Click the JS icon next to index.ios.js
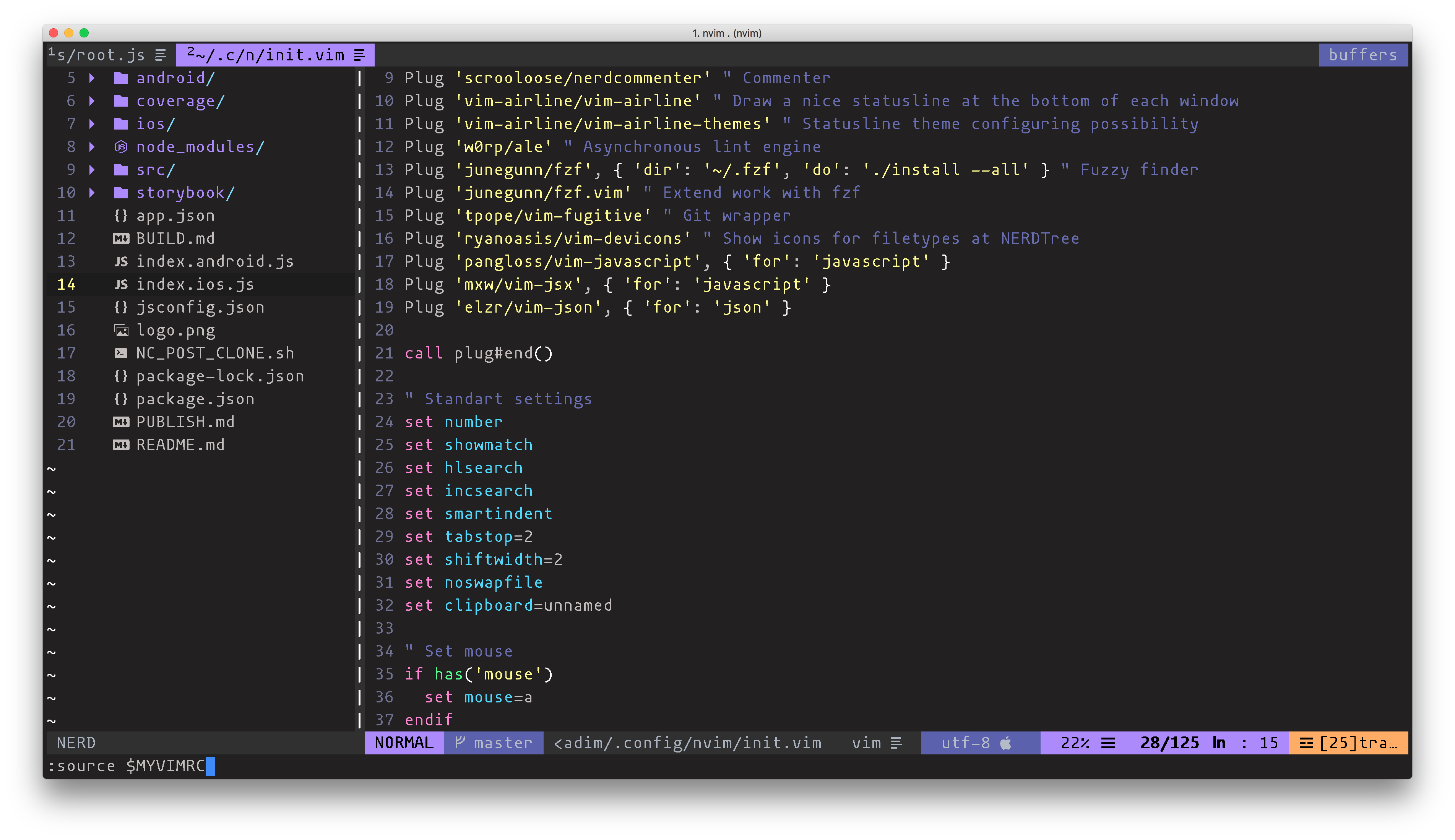This screenshot has height=840, width=1455. (120, 284)
